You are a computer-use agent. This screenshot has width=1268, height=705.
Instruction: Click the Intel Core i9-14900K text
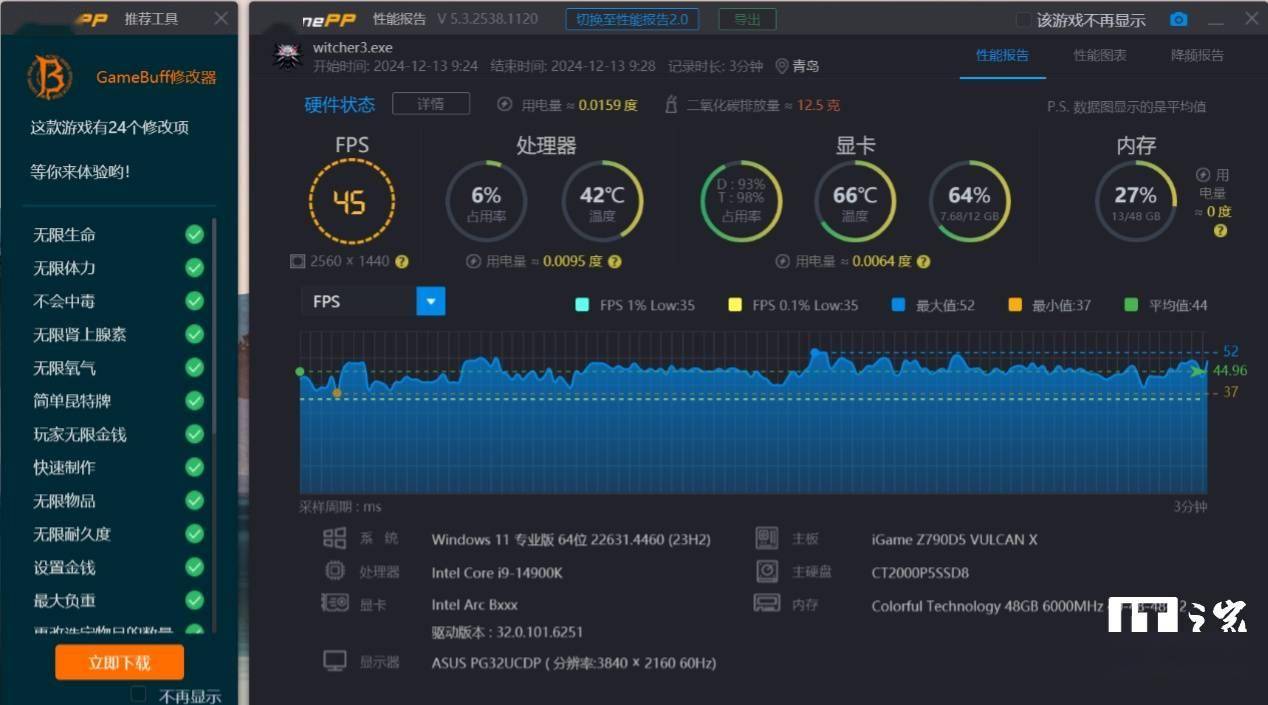497,573
